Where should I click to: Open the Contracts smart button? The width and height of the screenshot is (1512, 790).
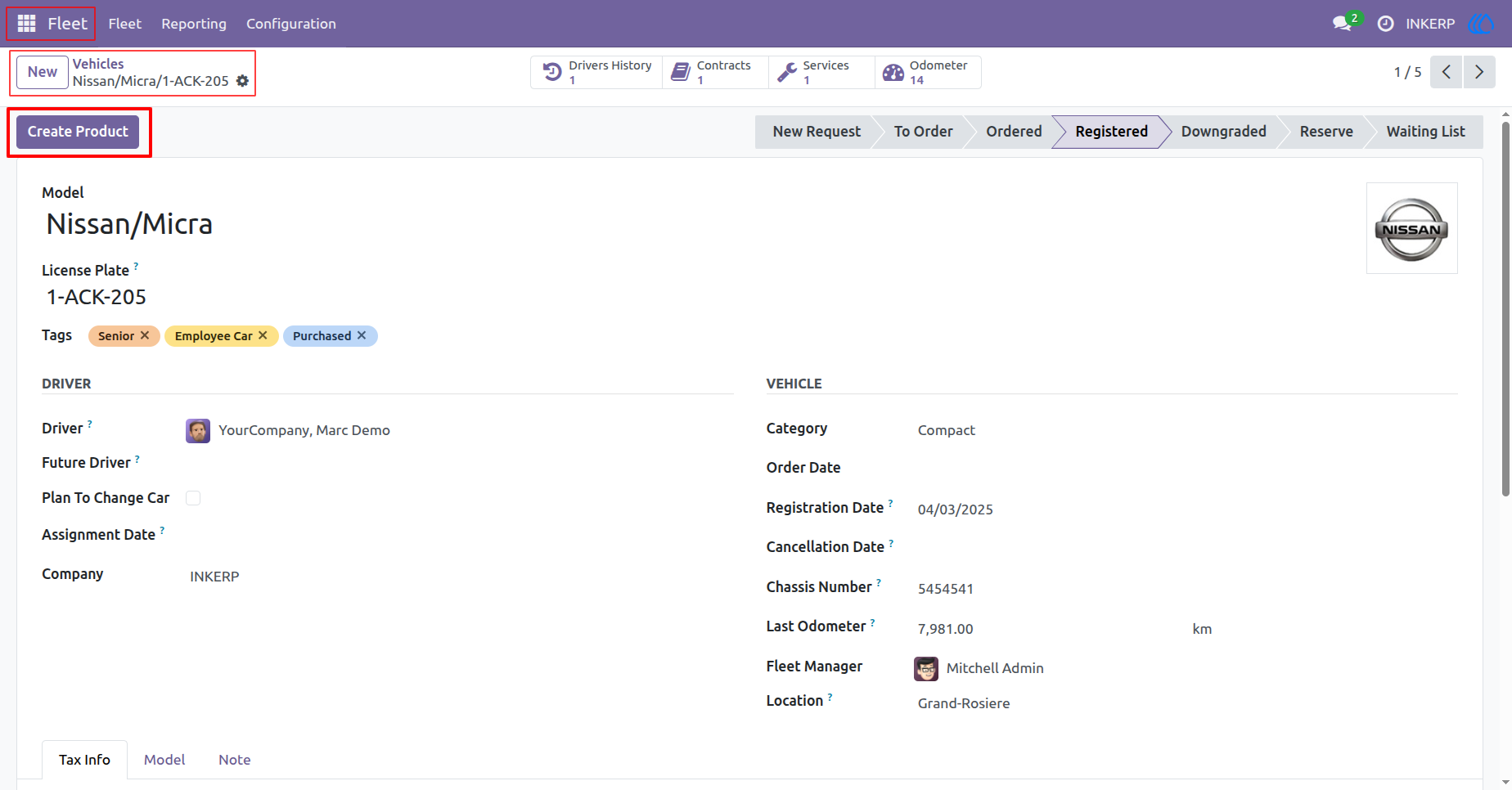coord(715,72)
